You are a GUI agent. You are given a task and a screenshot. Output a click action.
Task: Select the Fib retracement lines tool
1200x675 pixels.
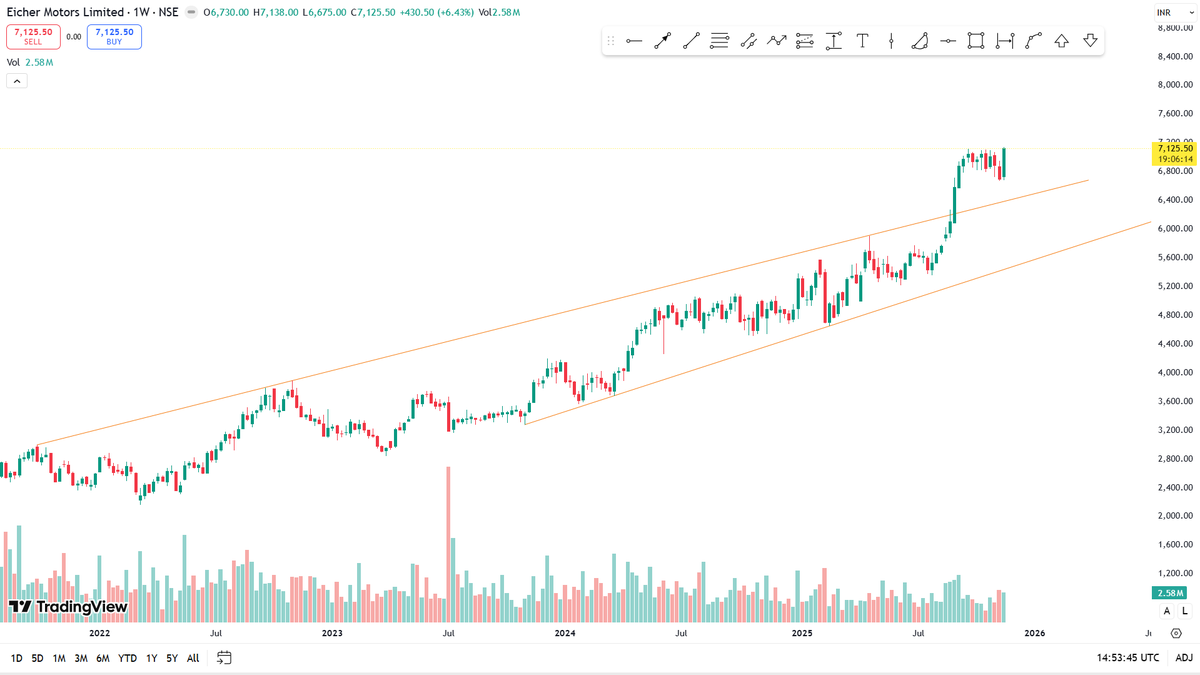[719, 41]
